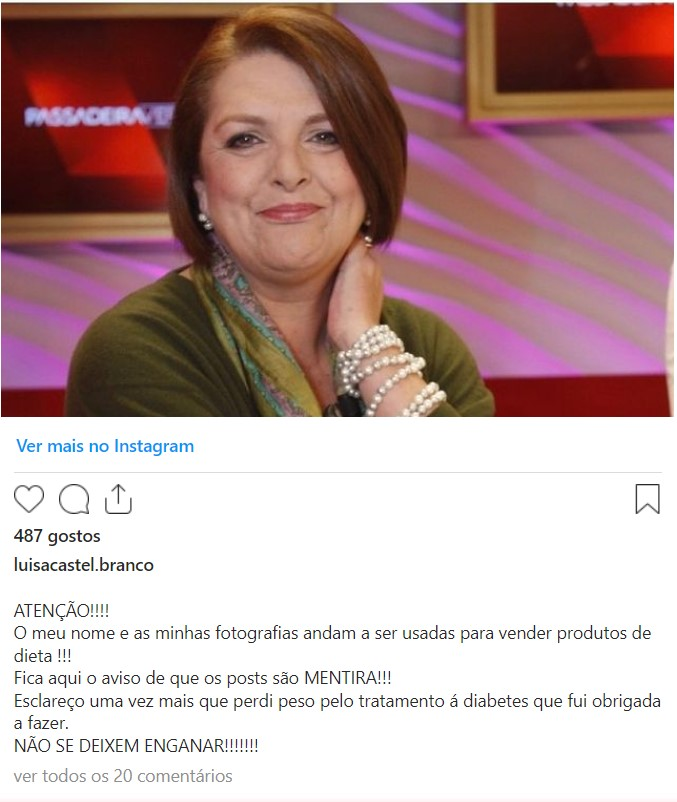The image size is (677, 802).
Task: View the list of 487 gostos
Action: 57,536
